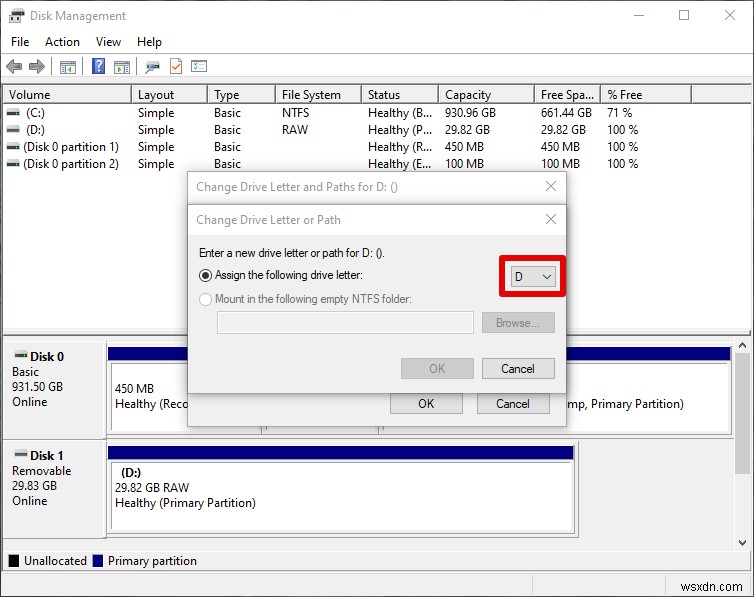The width and height of the screenshot is (754, 597).
Task: Click OK in the Drive Letter and Paths dialog
Action: pyautogui.click(x=426, y=403)
